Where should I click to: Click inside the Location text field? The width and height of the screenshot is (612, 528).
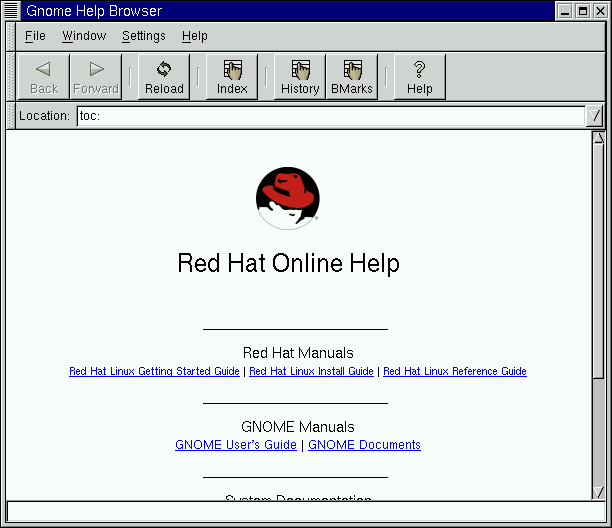click(330, 116)
